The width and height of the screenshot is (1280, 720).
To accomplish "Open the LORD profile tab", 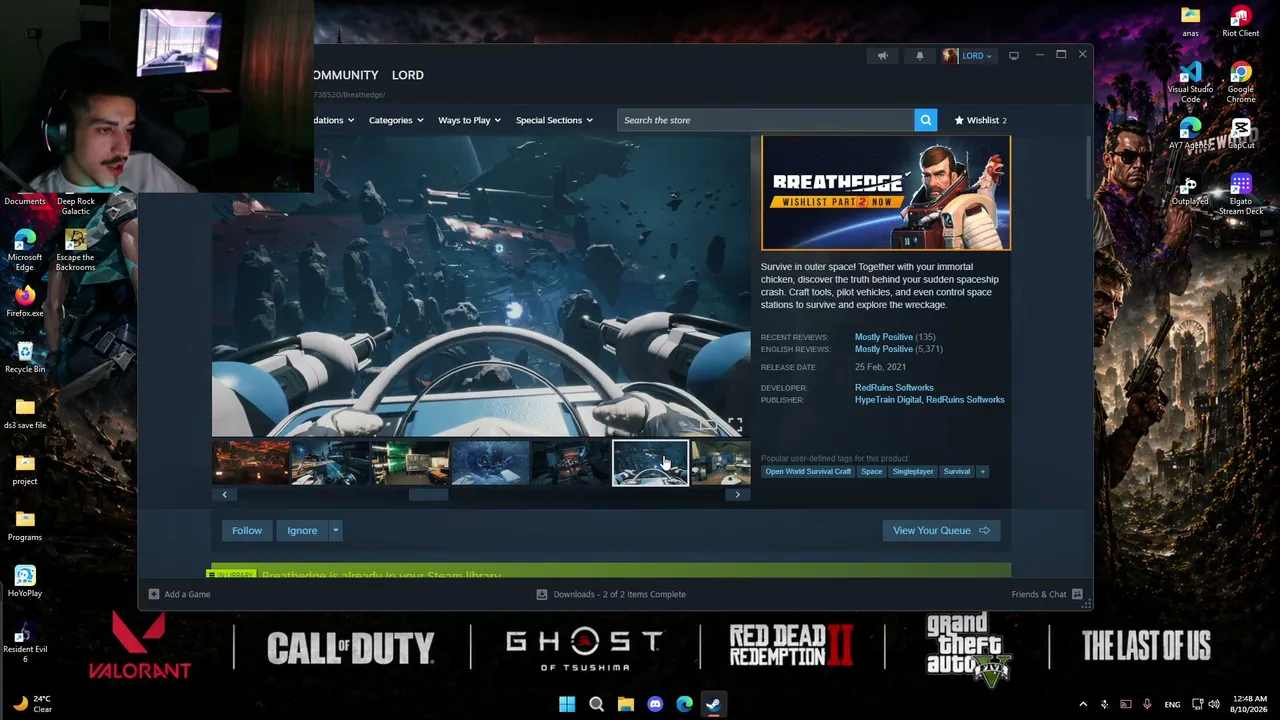I will [x=408, y=75].
